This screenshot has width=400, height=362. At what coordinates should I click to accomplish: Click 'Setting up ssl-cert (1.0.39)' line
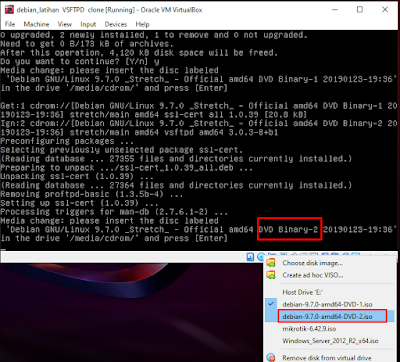(79, 203)
